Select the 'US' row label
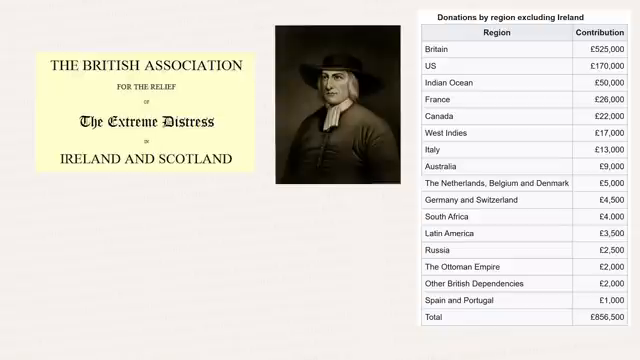This screenshot has height=360, width=640. click(430, 66)
